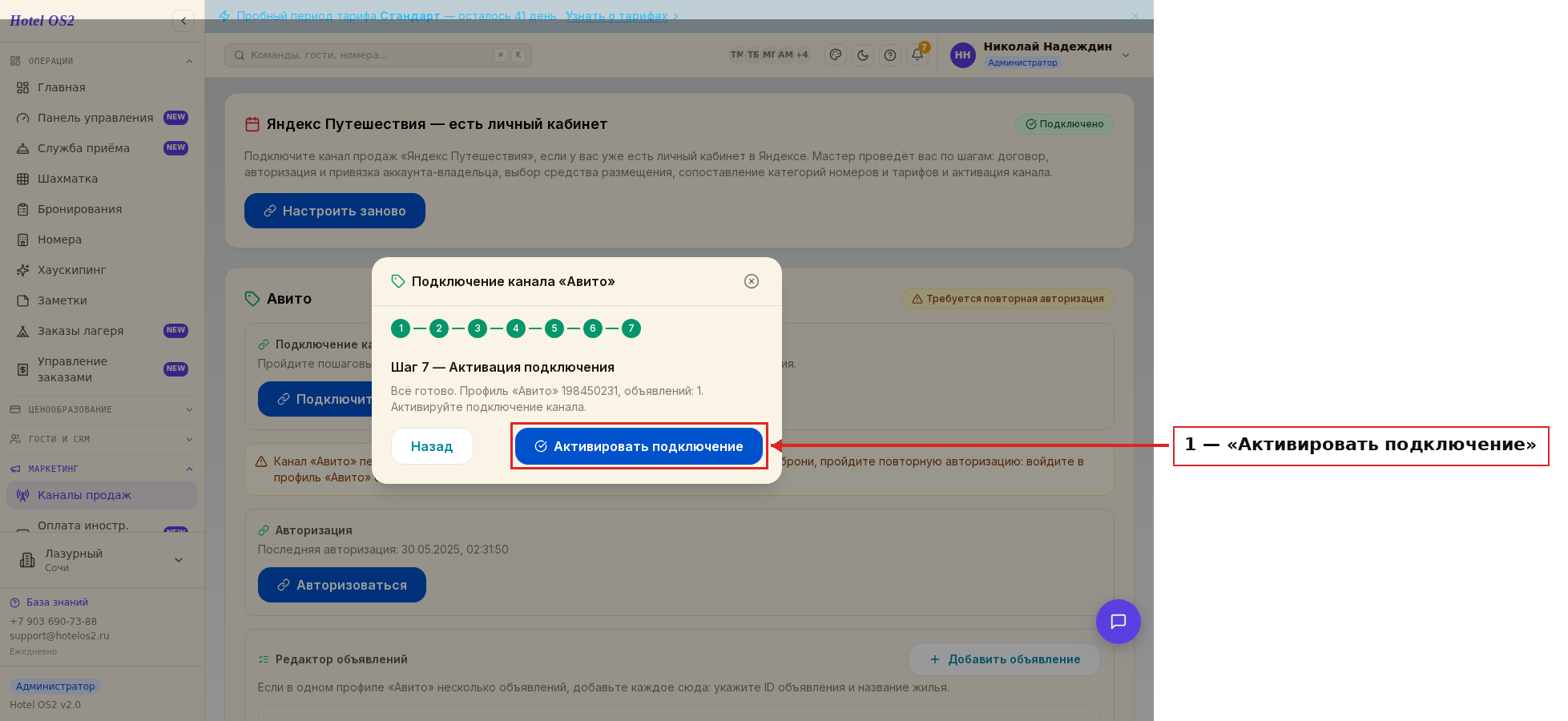Follow the Узнать о тарифах link
The image size is (1568, 721).
pyautogui.click(x=617, y=16)
